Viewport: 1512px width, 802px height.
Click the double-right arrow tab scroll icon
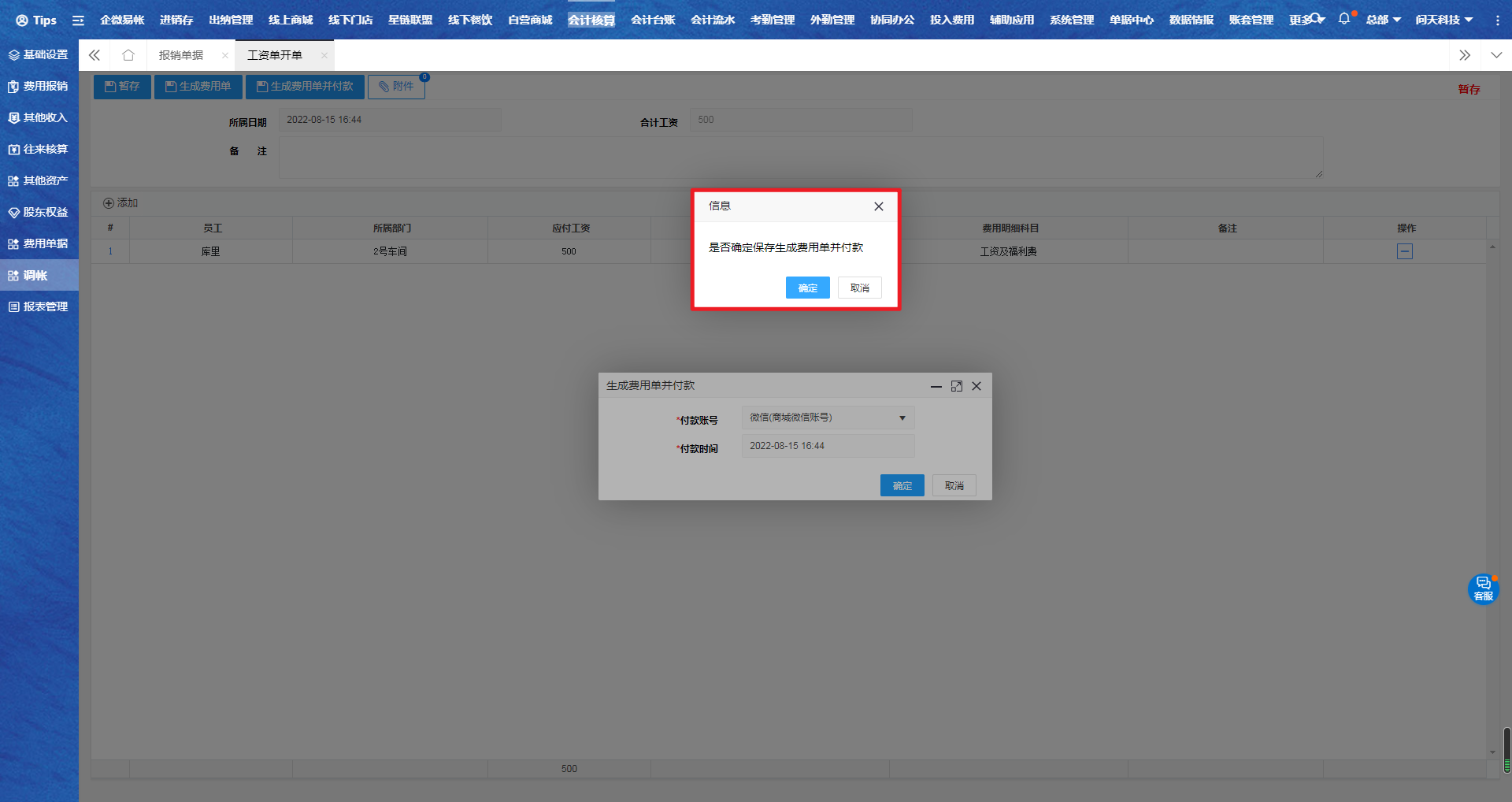click(1464, 55)
